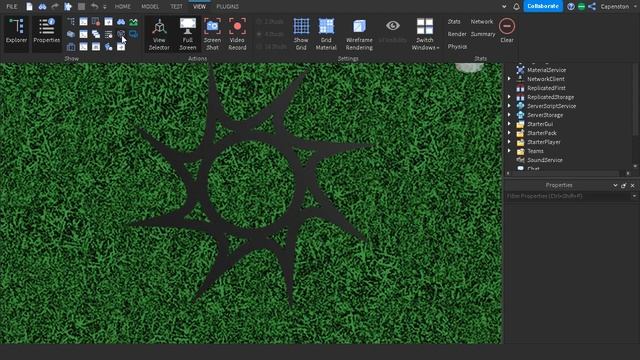640x360 pixels.
Task: Open notifications bell
Action: coord(516,7)
